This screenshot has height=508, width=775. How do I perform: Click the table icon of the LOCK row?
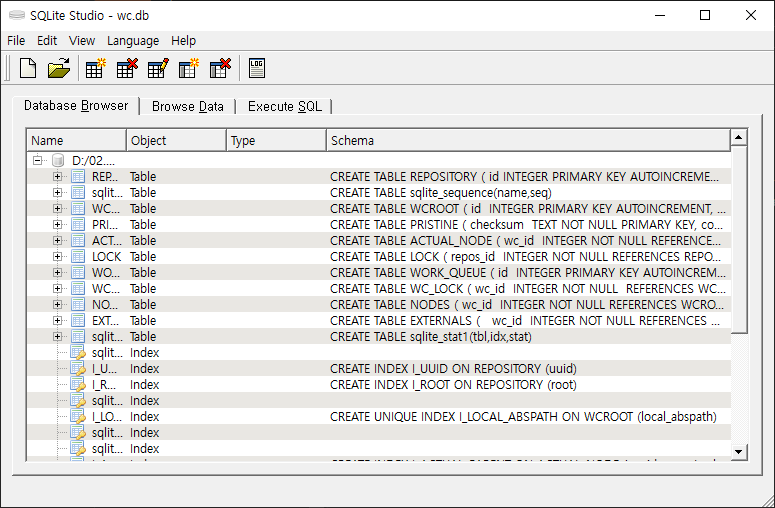coord(78,256)
